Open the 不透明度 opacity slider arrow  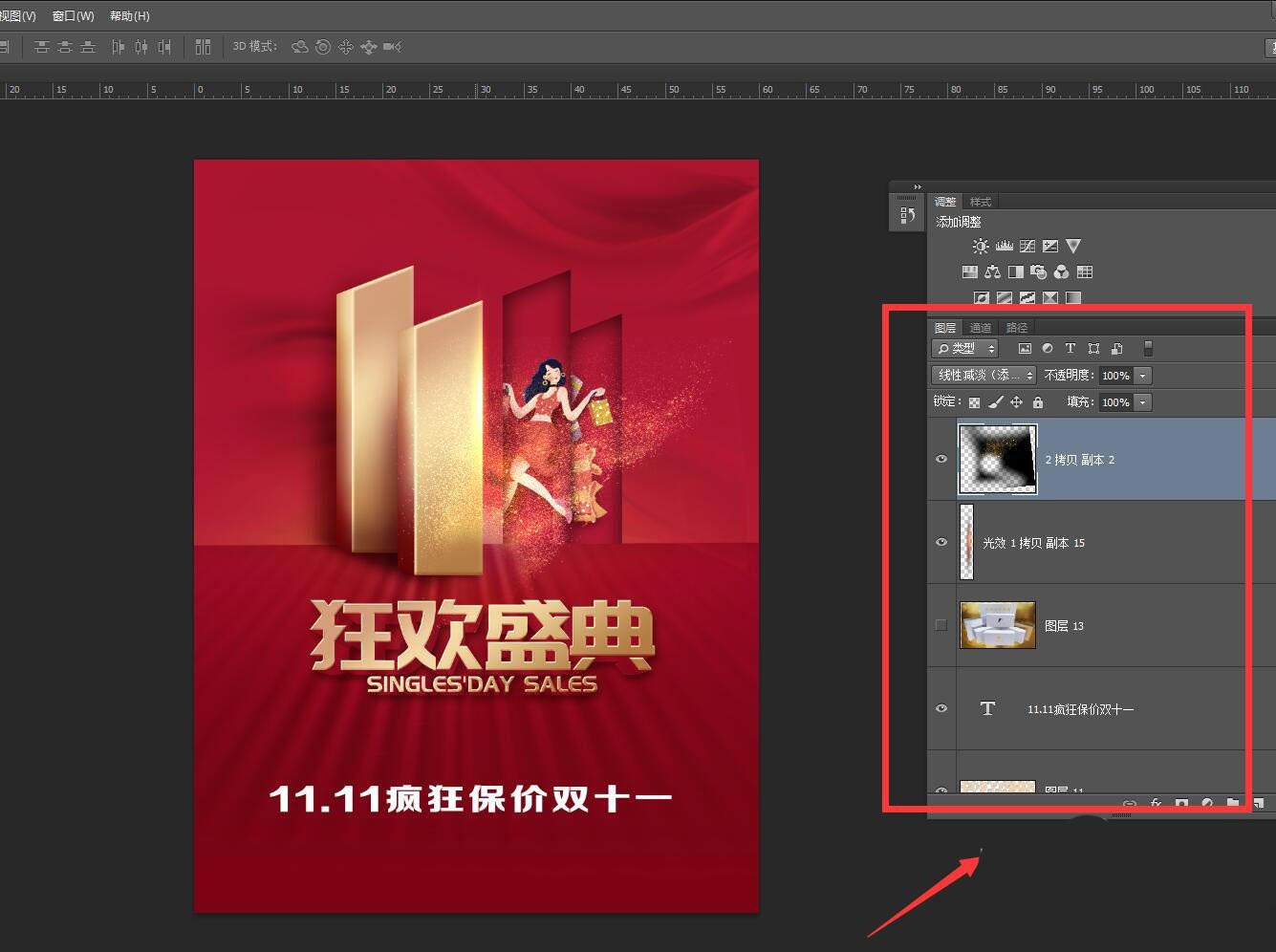[x=1143, y=376]
